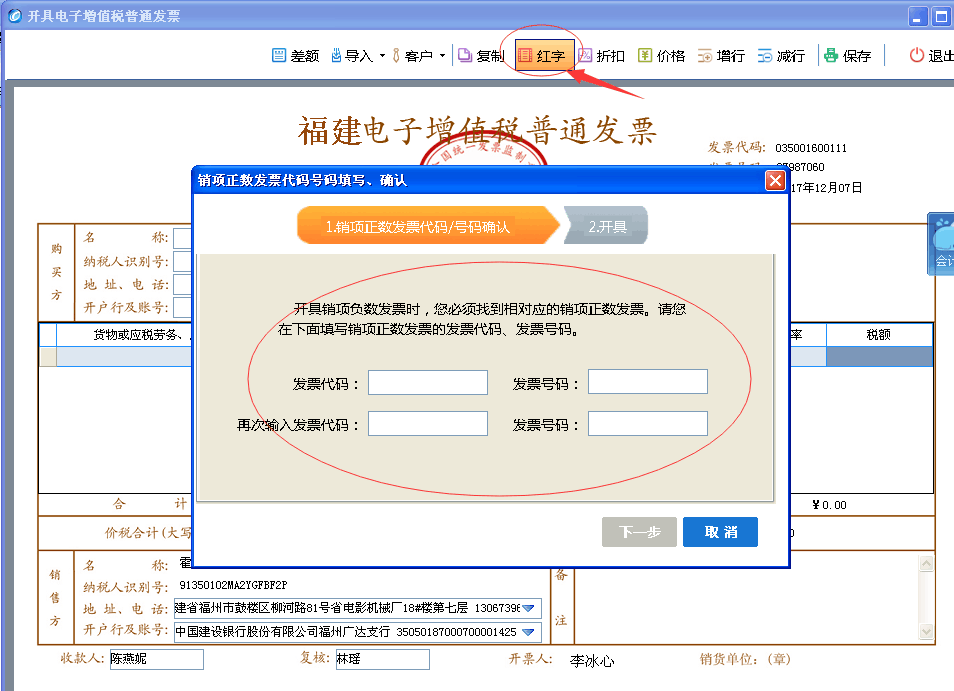954x691 pixels.
Task: Click the 复制 copy toolbar icon
Action: pos(465,56)
